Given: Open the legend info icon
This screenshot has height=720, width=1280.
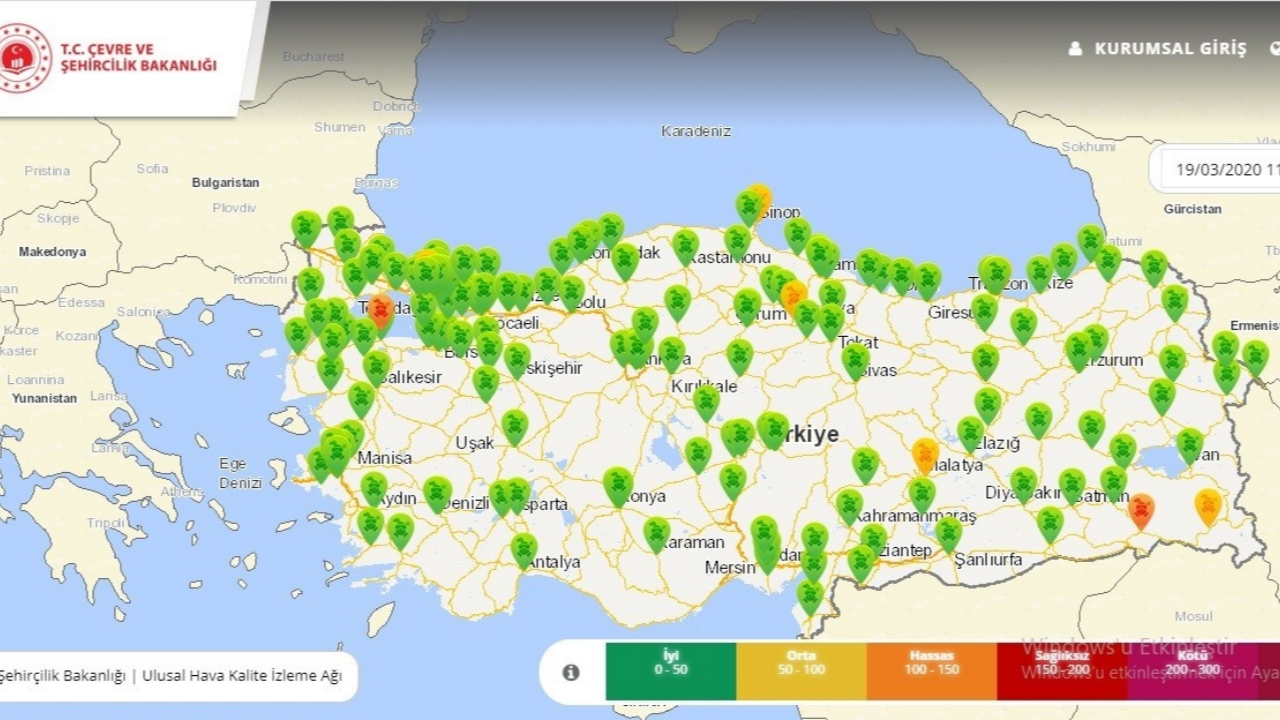Looking at the screenshot, I should 571,672.
